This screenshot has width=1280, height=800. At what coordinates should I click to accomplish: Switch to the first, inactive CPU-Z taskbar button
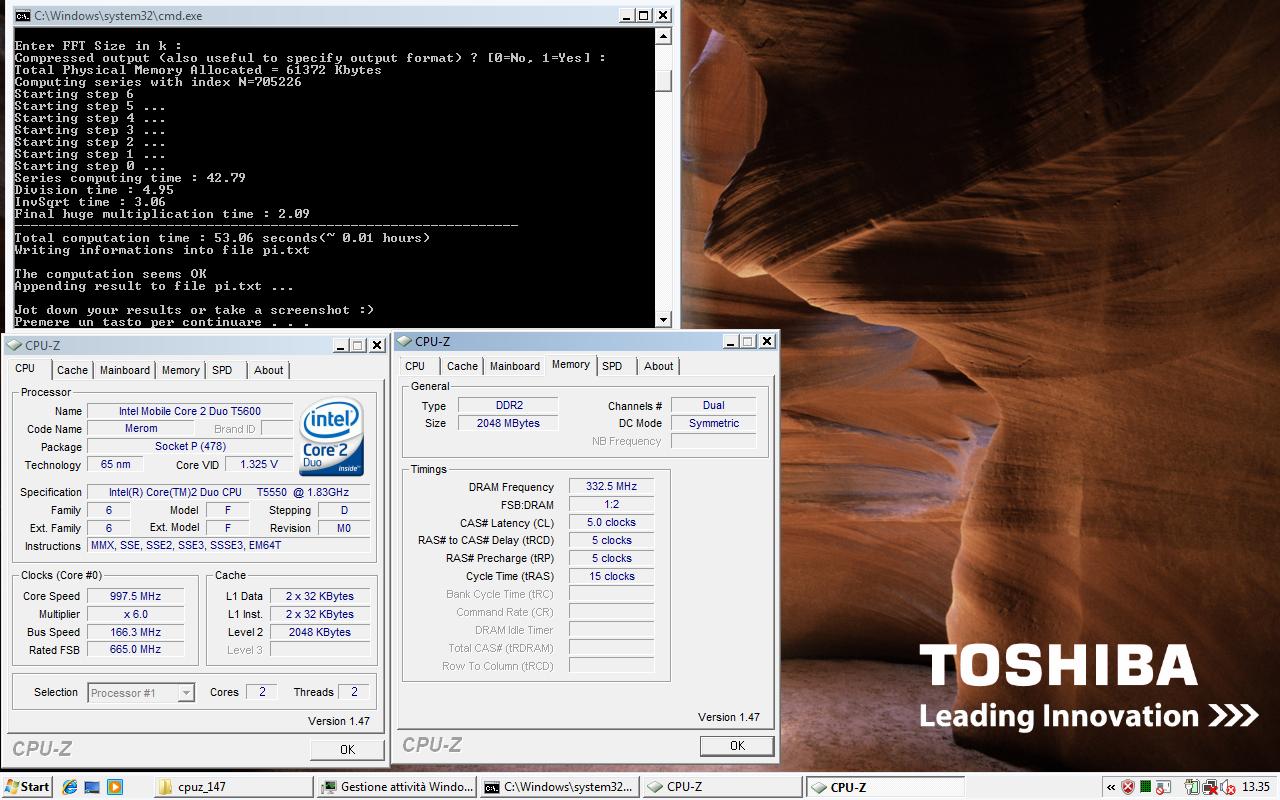pos(722,787)
